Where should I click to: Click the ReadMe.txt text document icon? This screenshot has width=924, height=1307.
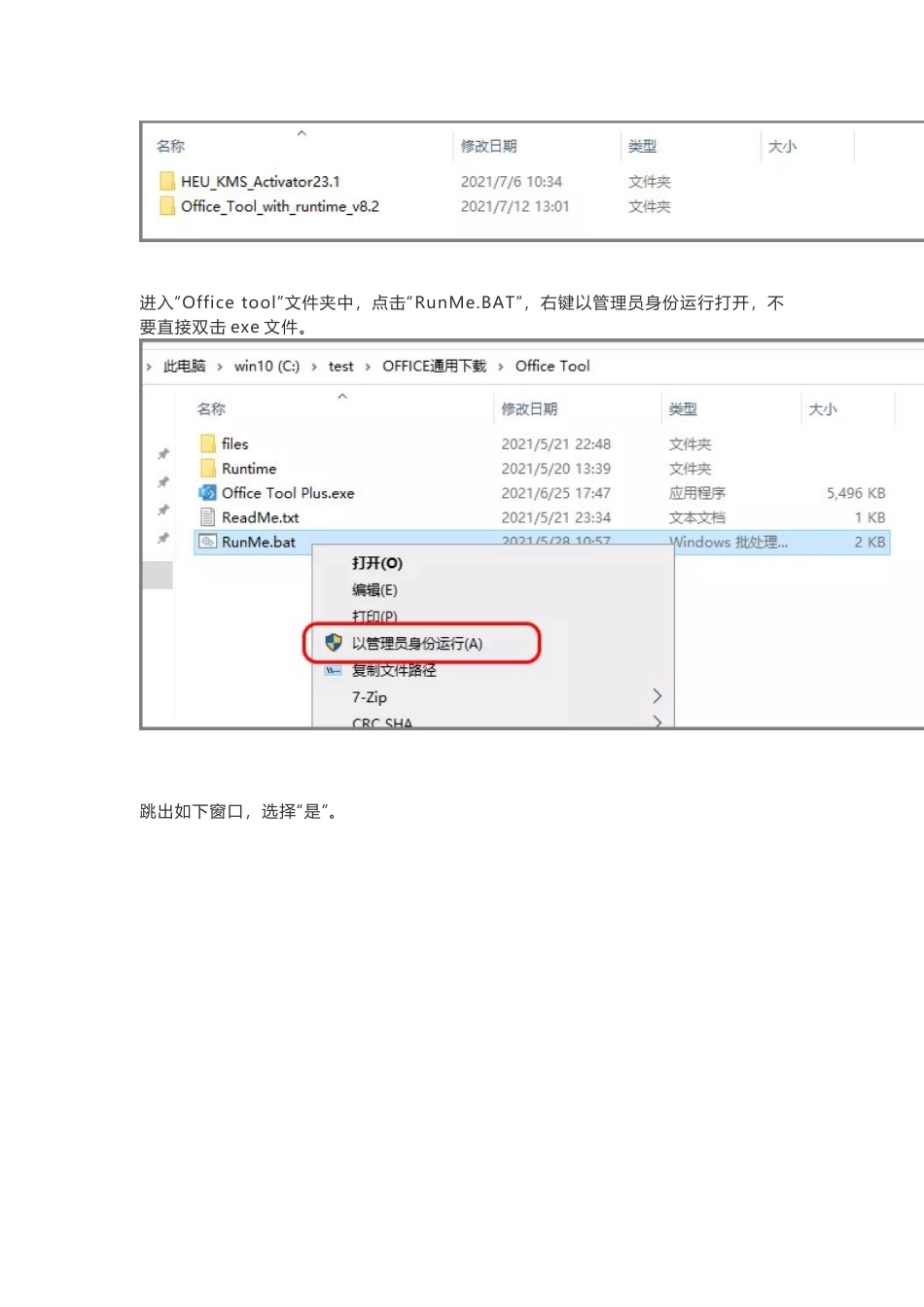click(x=206, y=517)
